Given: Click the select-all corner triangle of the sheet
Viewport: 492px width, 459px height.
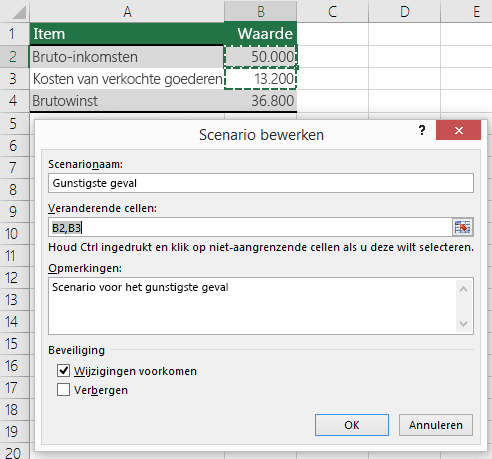Looking at the screenshot, I should click(x=19, y=13).
